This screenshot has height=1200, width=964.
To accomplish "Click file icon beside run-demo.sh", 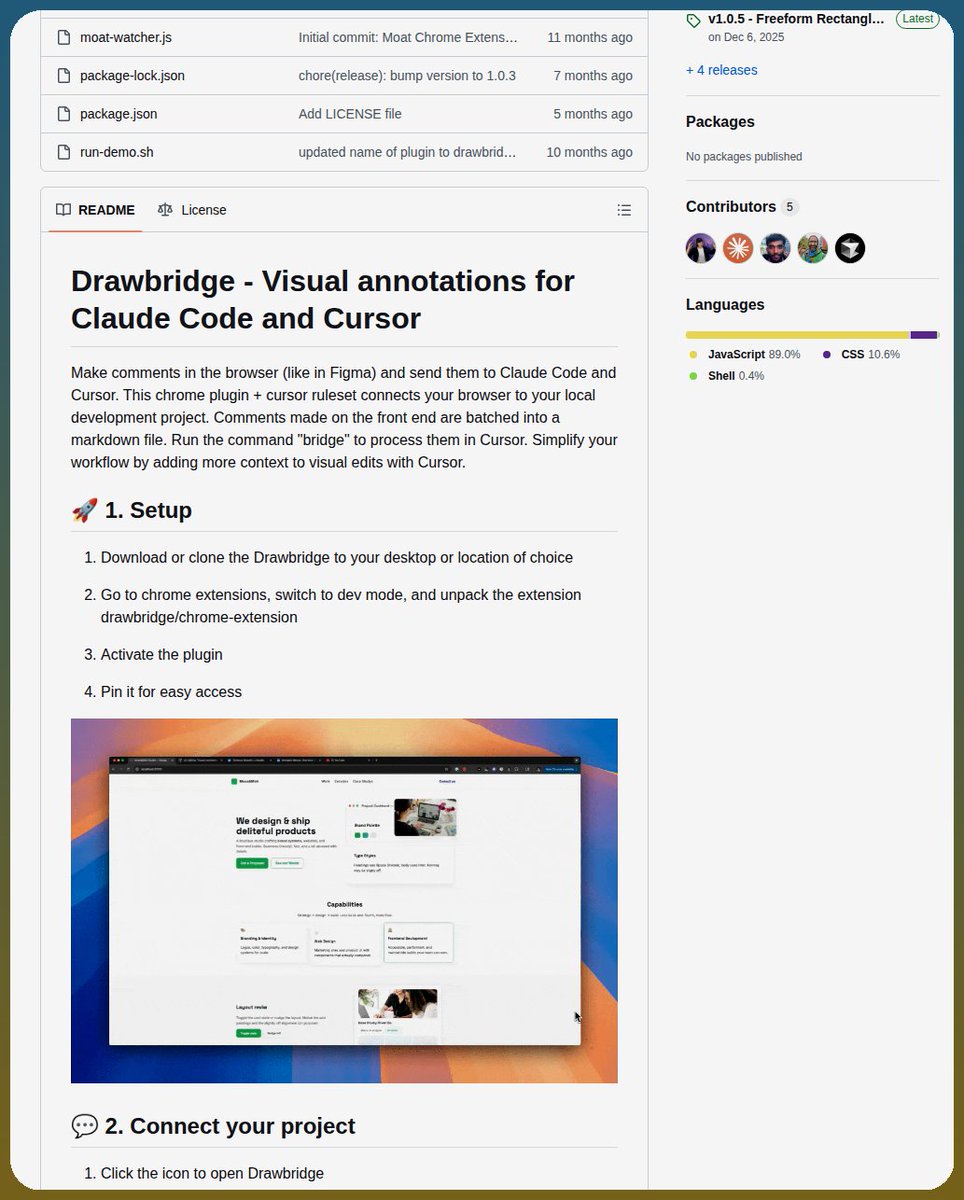I will coord(63,152).
